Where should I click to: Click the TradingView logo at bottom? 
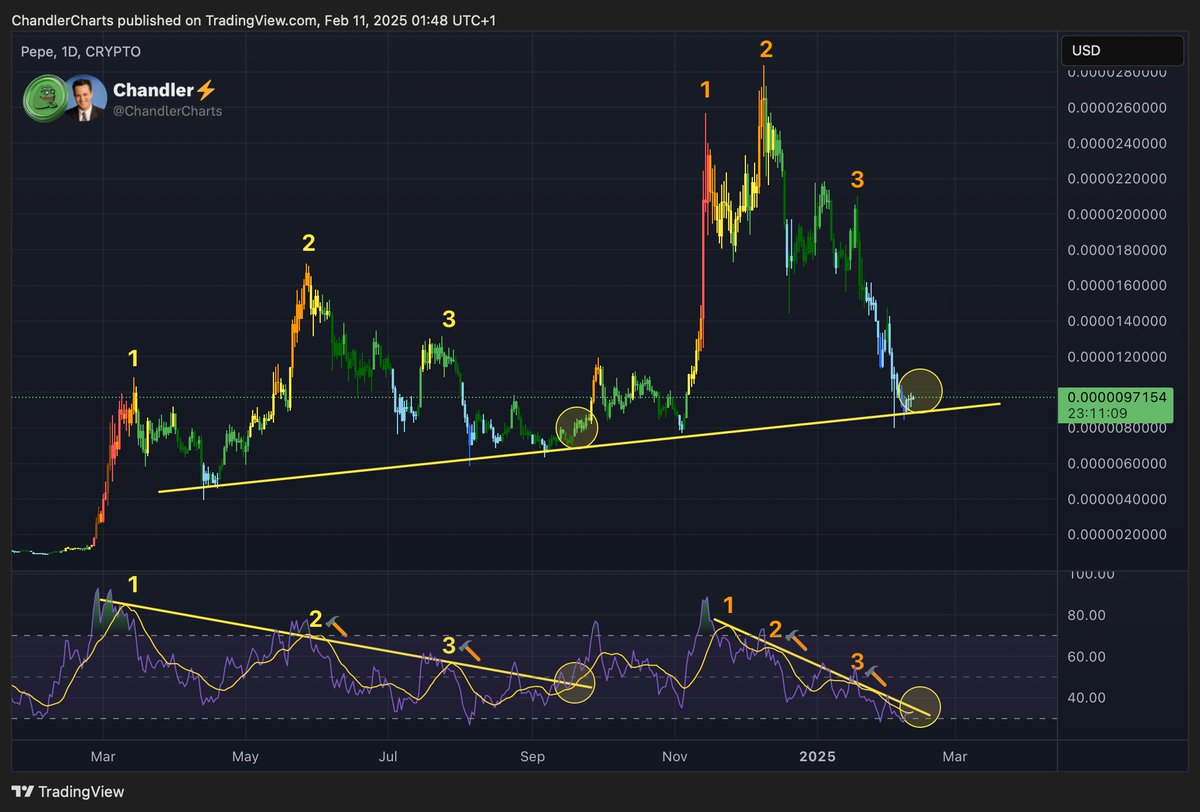[69, 791]
